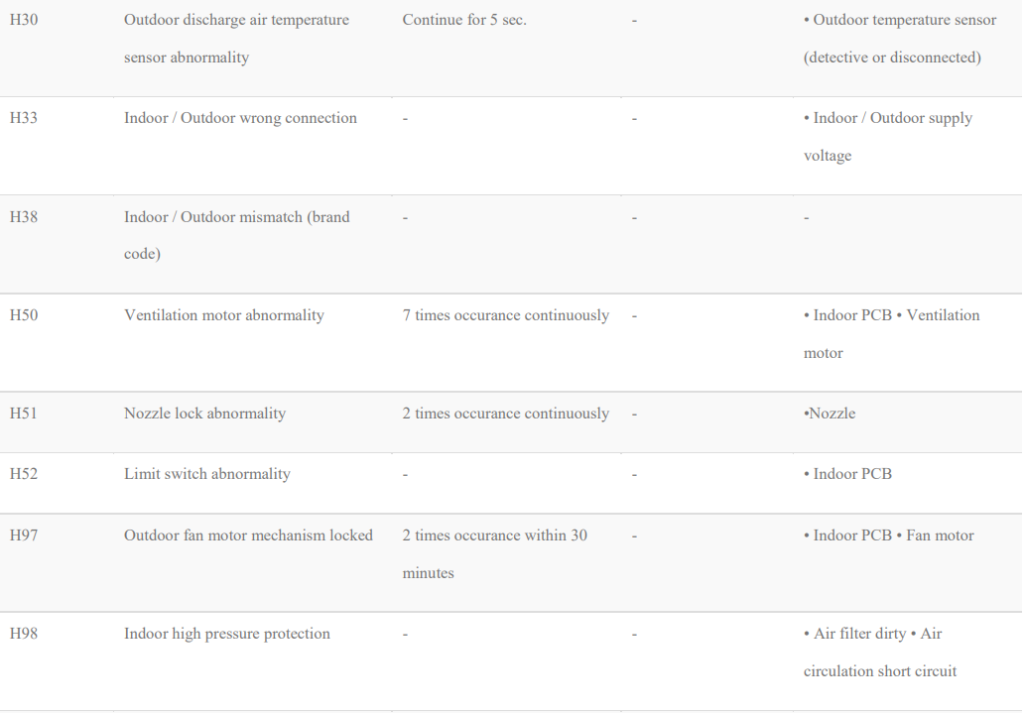Select "Ventilation motor abnormality" description
The image size is (1024, 713).
tap(224, 315)
